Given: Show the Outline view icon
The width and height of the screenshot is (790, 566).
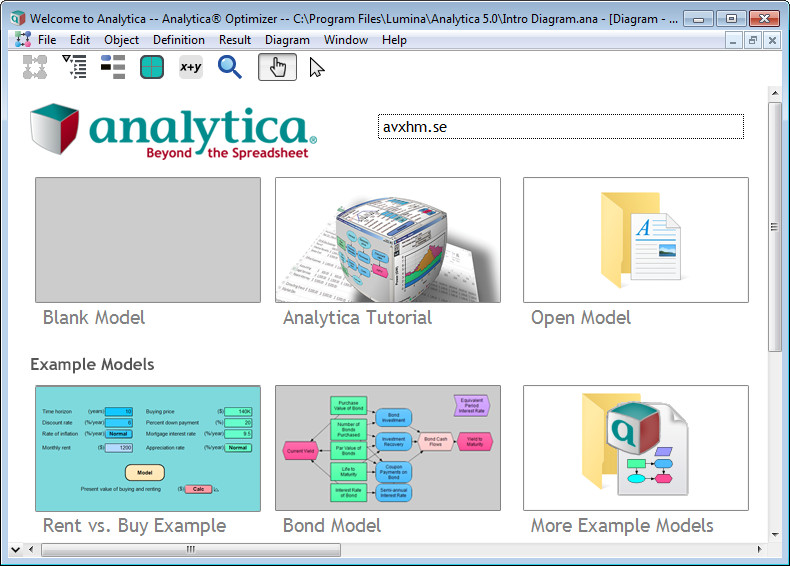Looking at the screenshot, I should pyautogui.click(x=75, y=67).
